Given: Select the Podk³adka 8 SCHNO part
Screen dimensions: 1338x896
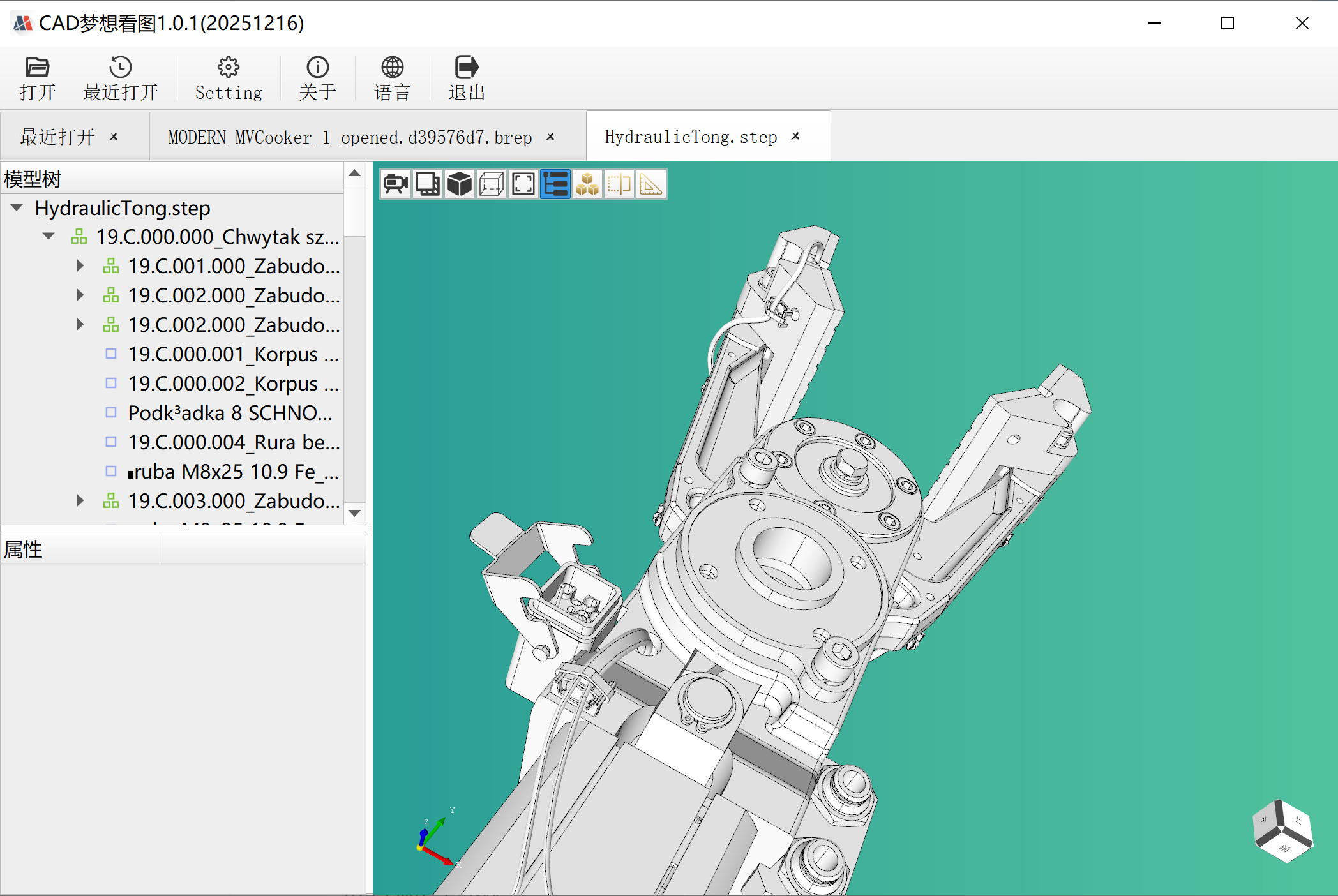Looking at the screenshot, I should tap(230, 413).
